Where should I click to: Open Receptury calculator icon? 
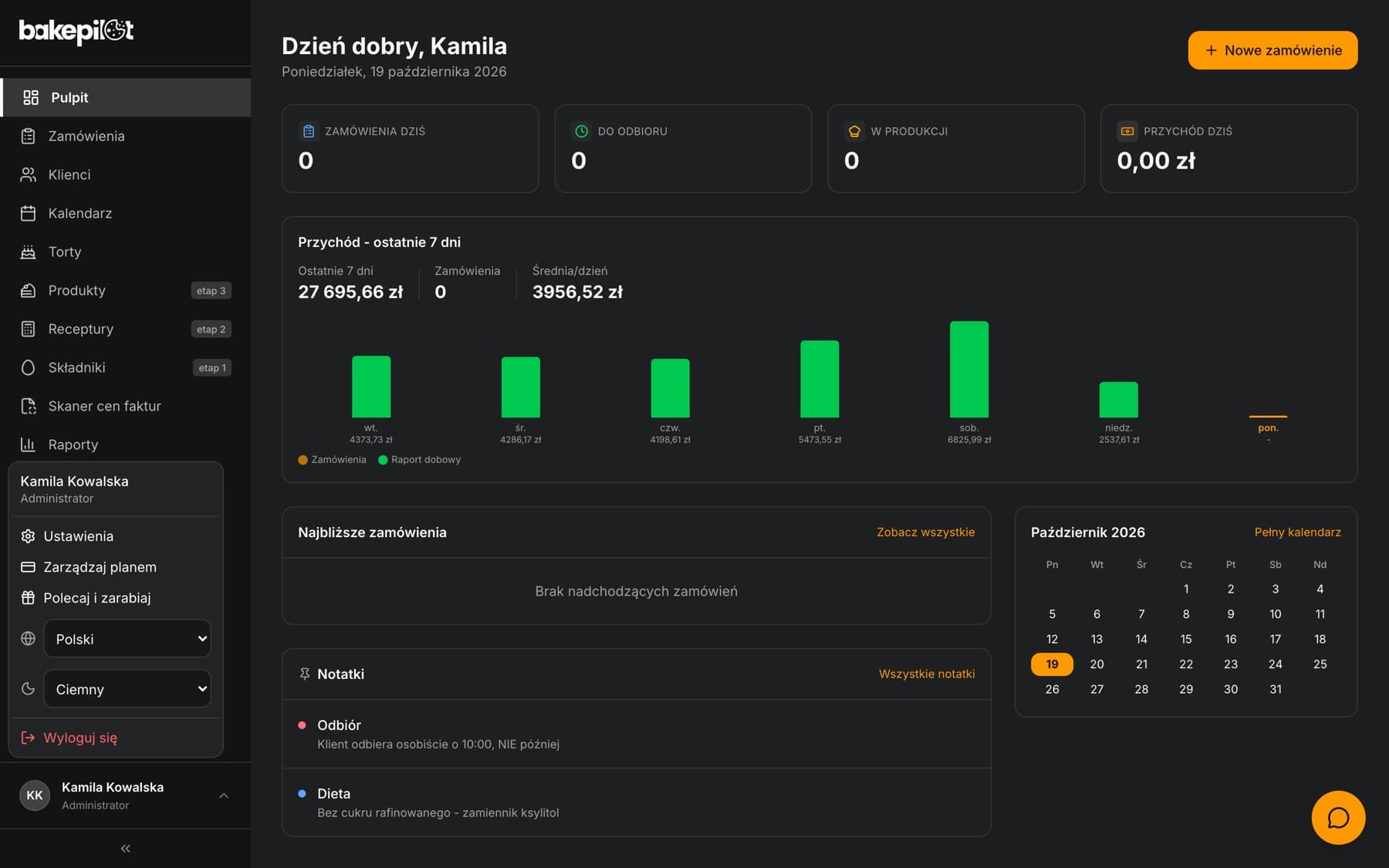pos(29,329)
